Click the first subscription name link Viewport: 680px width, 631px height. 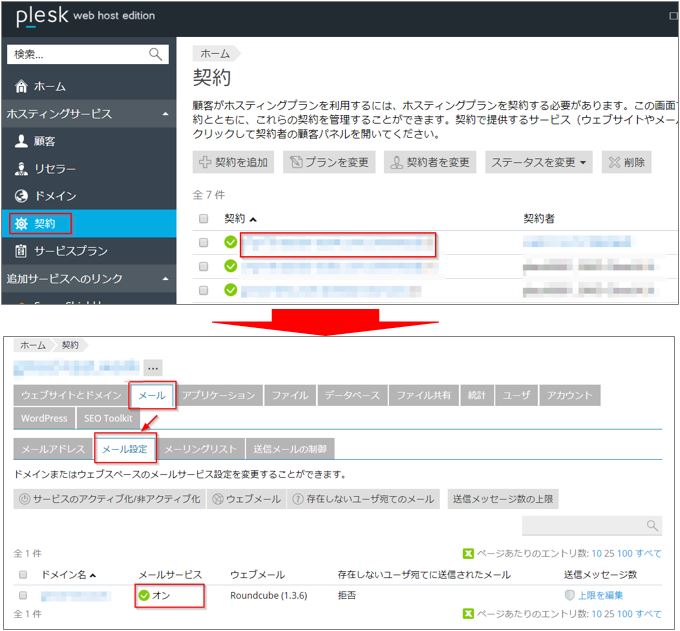click(338, 245)
